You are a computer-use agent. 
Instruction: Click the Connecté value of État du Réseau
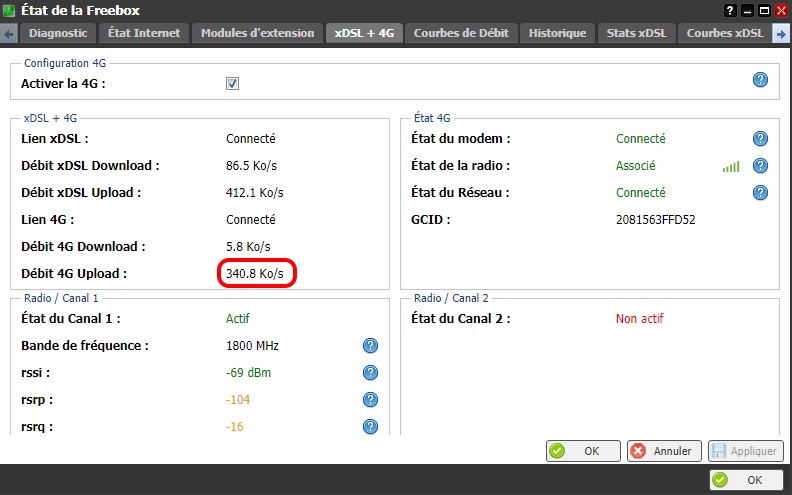(x=640, y=192)
